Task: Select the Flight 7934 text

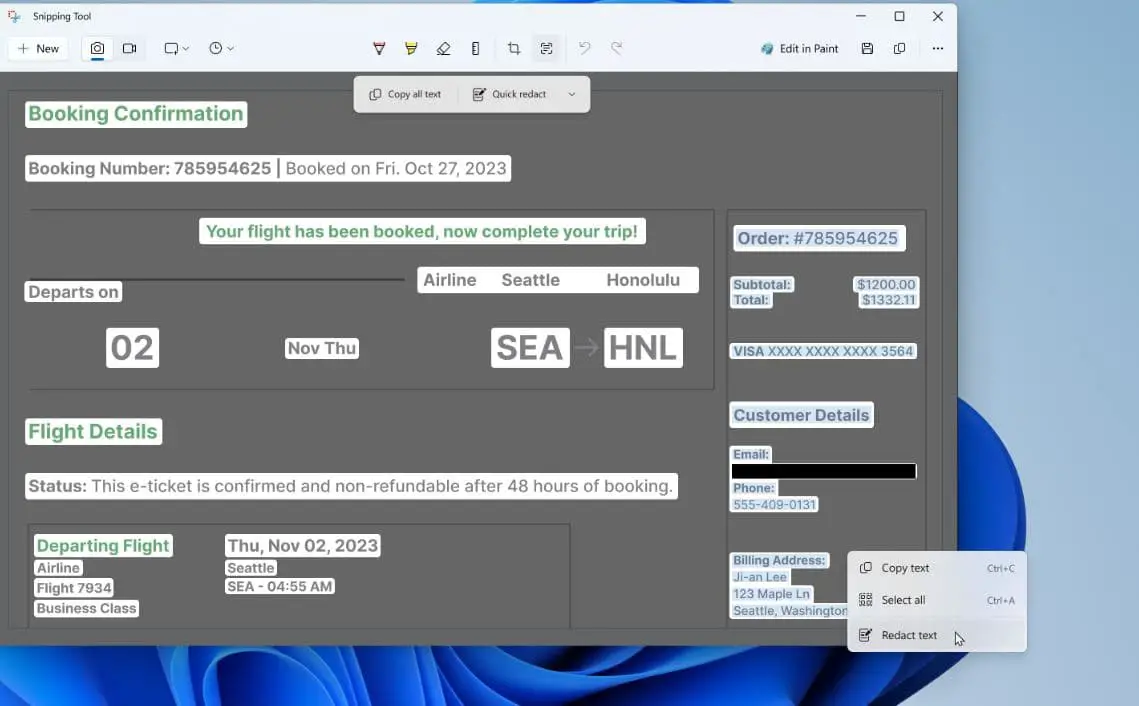Action: [x=74, y=588]
